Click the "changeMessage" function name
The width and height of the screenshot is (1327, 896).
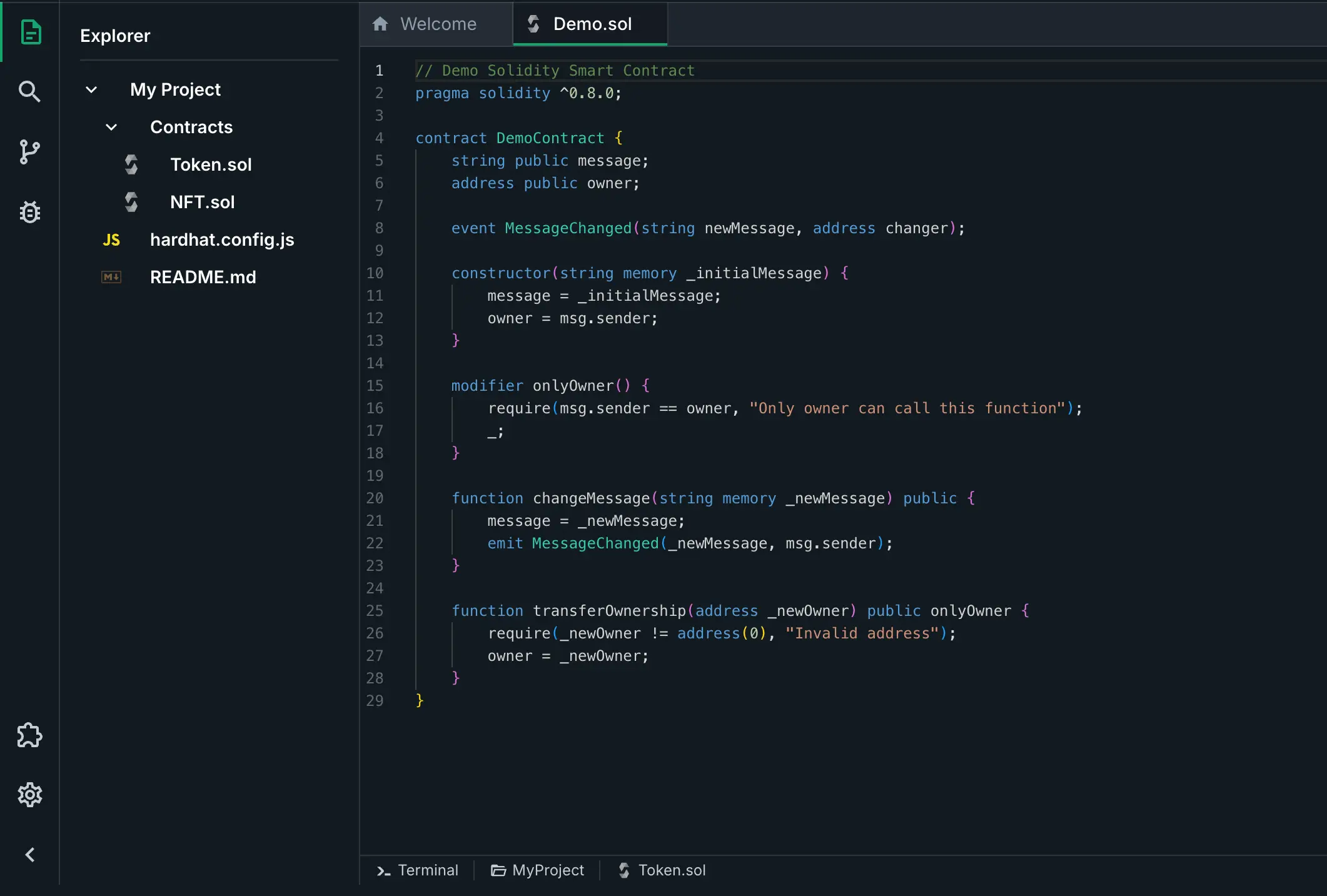[591, 498]
